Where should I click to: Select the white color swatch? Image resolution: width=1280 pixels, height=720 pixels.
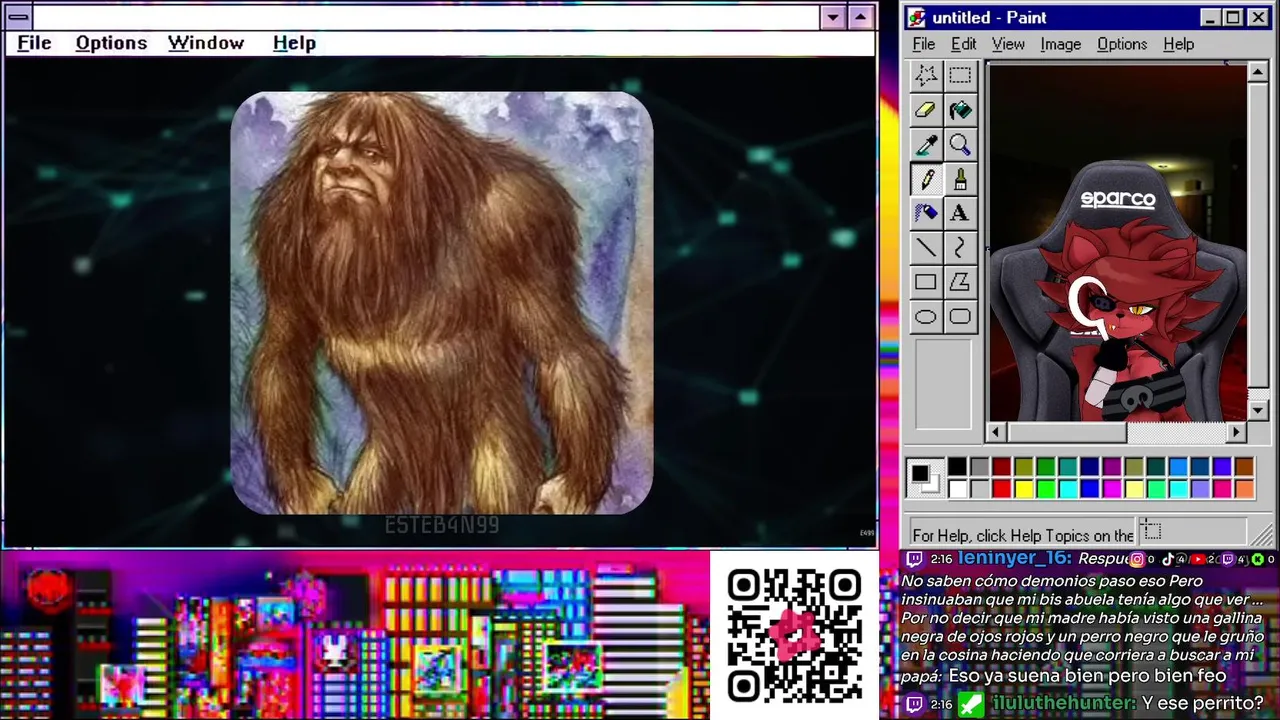[x=957, y=489]
